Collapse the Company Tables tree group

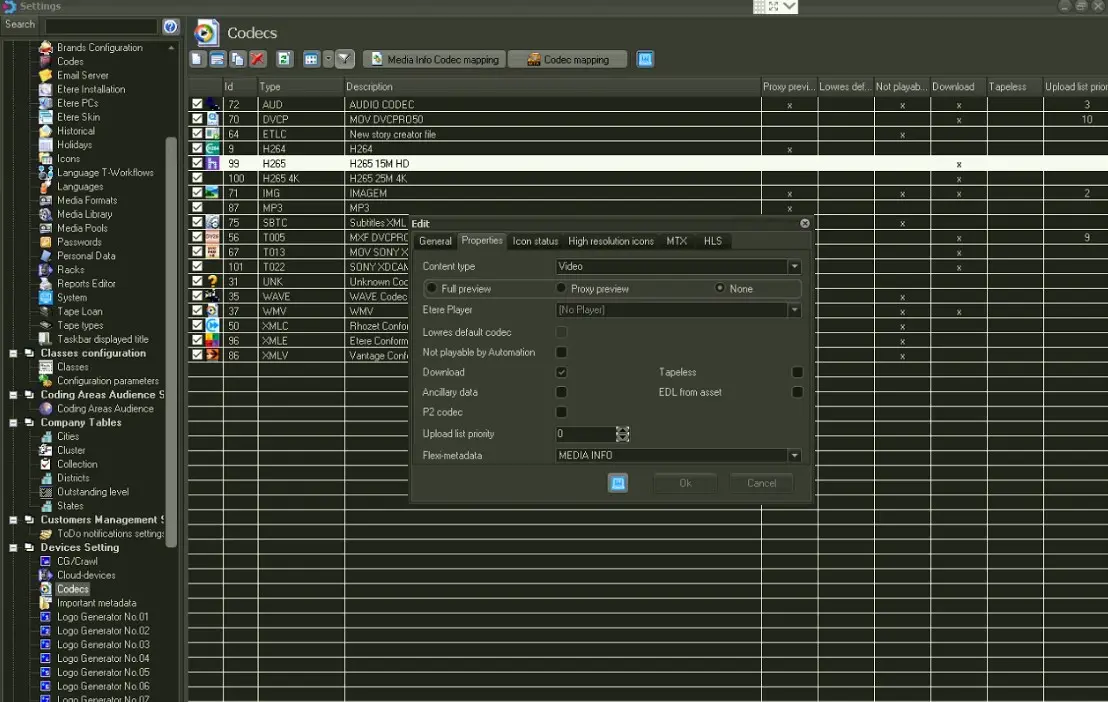(13, 423)
